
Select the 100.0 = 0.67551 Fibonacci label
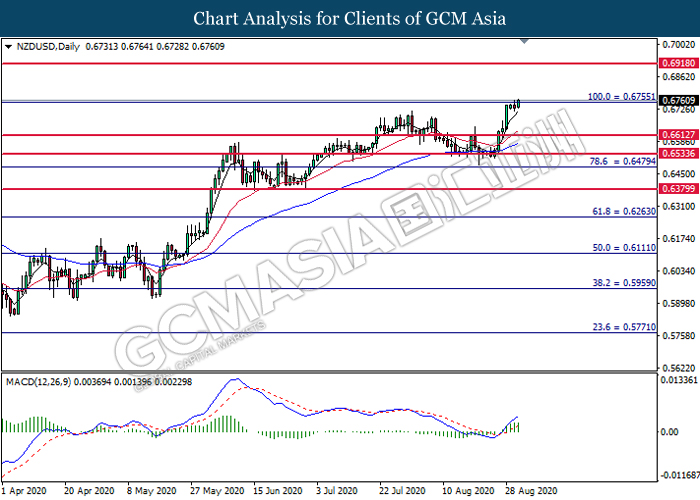[x=620, y=96]
